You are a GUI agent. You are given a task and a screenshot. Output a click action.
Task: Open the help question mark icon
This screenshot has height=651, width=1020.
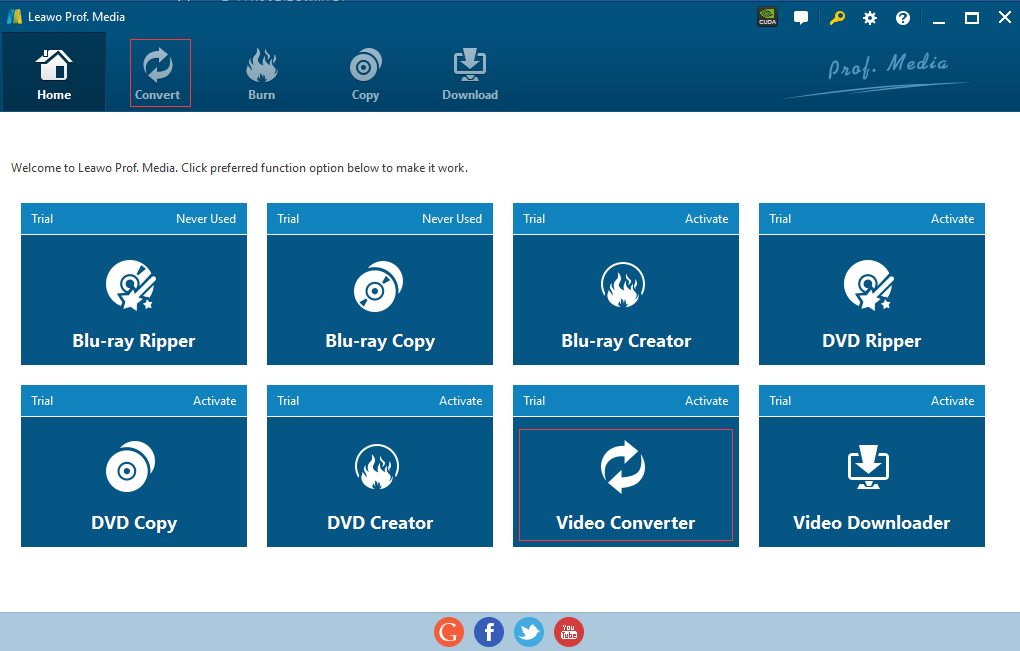(x=903, y=18)
